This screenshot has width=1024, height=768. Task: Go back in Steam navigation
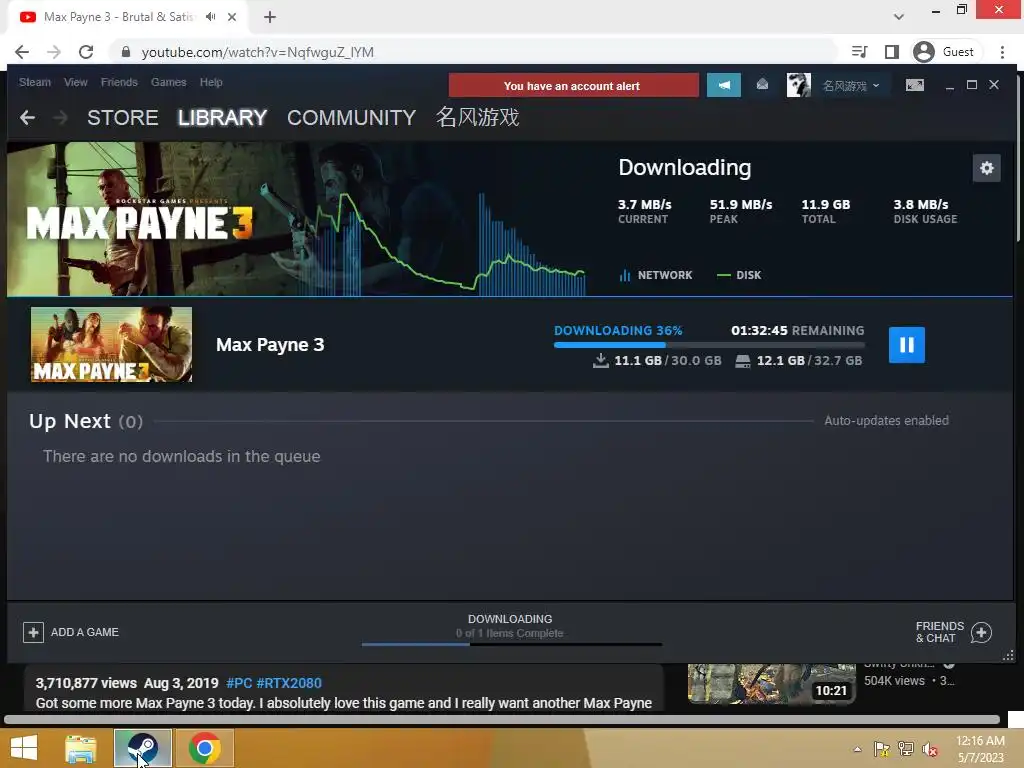pyautogui.click(x=27, y=118)
